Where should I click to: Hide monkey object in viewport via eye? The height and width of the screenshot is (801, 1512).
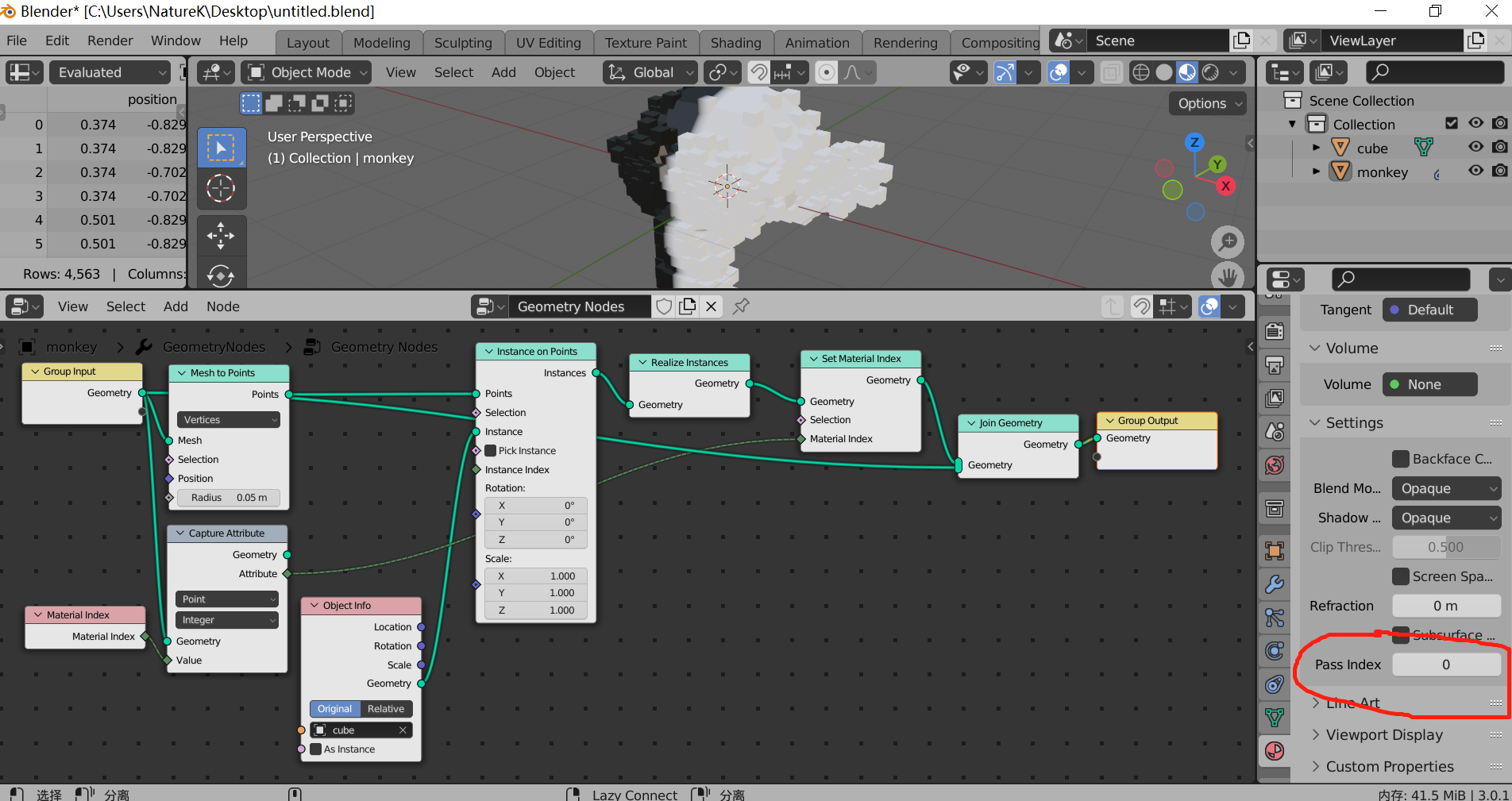1475,171
